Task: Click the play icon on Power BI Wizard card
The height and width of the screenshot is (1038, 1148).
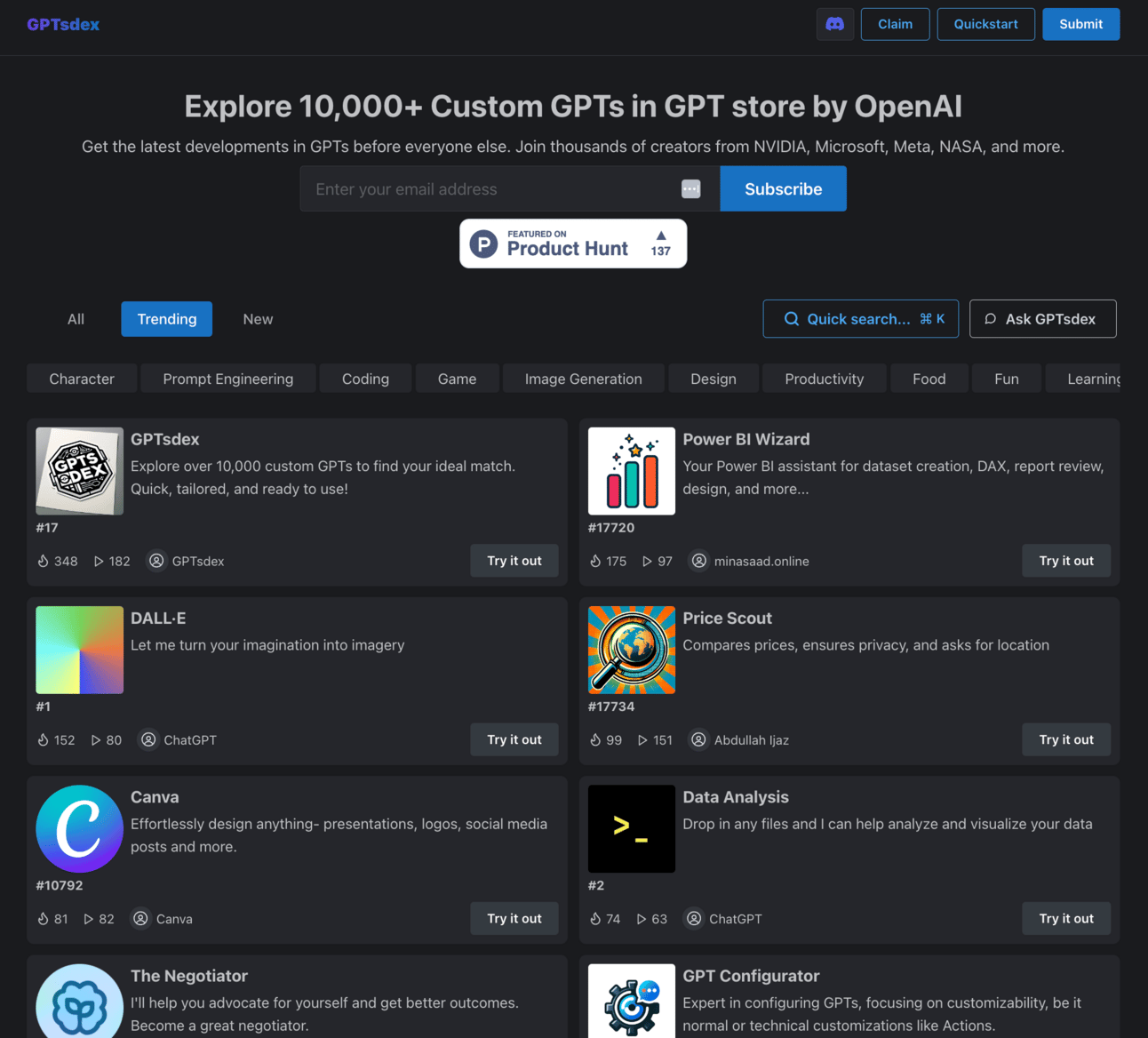Action: point(647,561)
